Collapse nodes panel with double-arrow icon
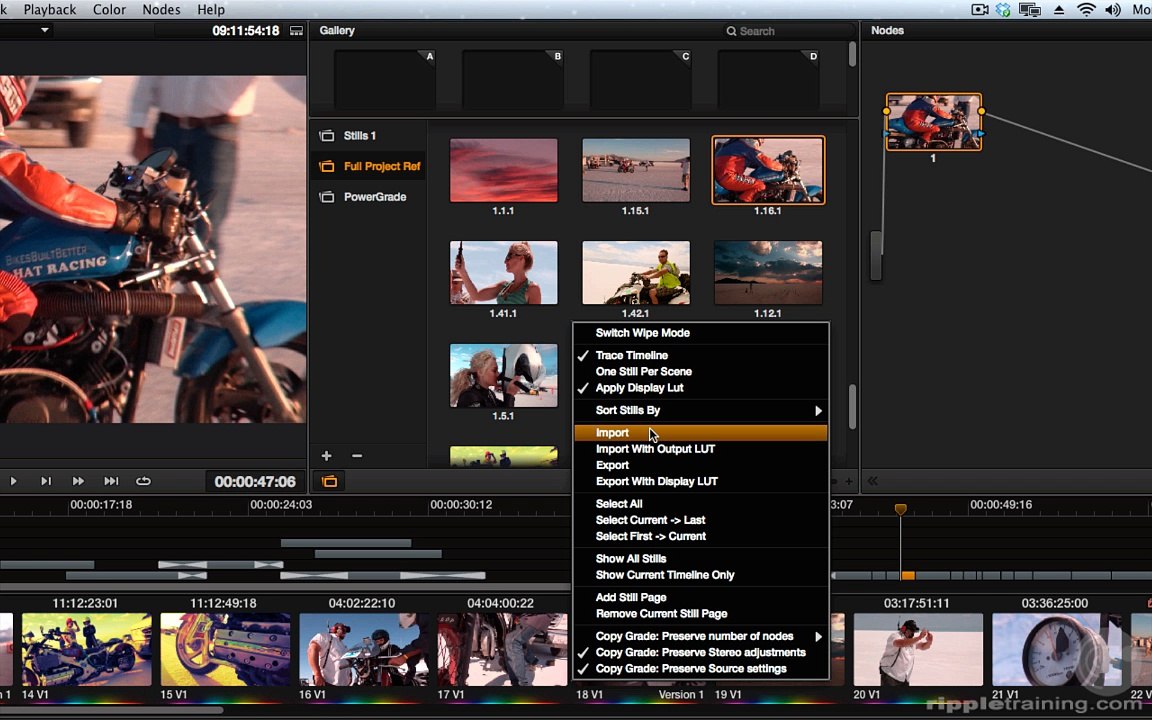This screenshot has width=1152, height=720. click(873, 481)
